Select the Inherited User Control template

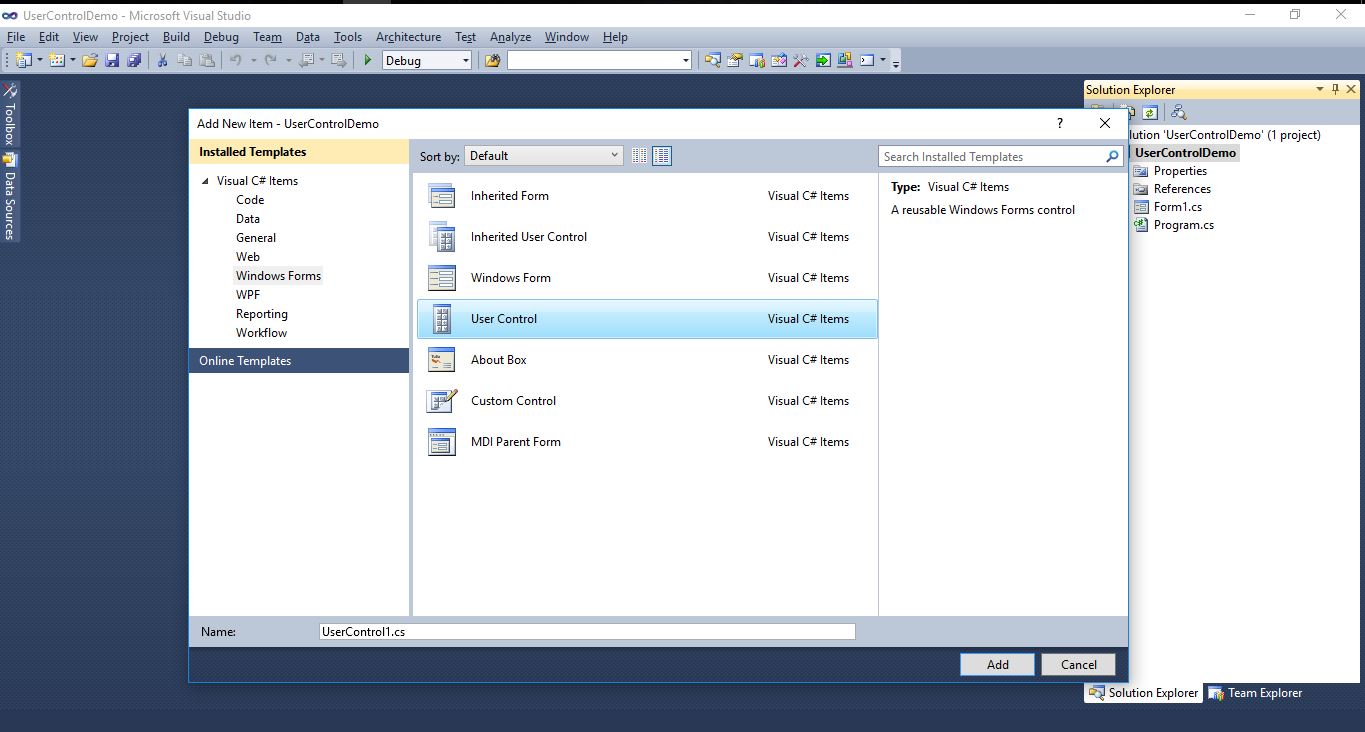point(646,237)
